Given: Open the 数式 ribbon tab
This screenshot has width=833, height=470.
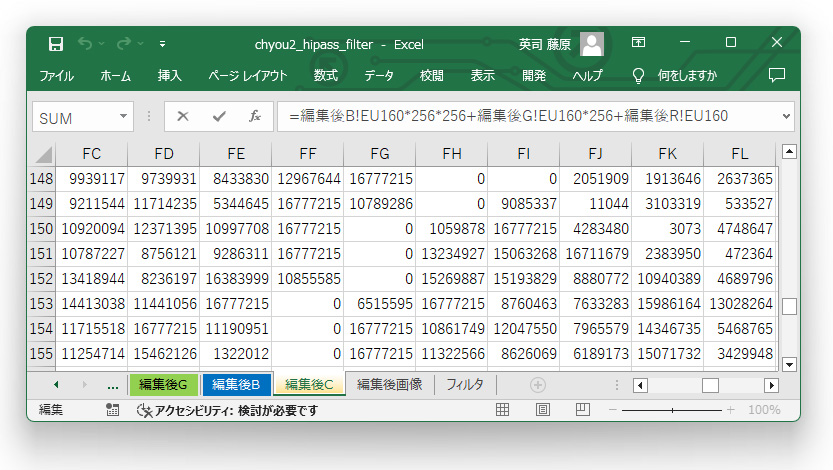Looking at the screenshot, I should [326, 75].
